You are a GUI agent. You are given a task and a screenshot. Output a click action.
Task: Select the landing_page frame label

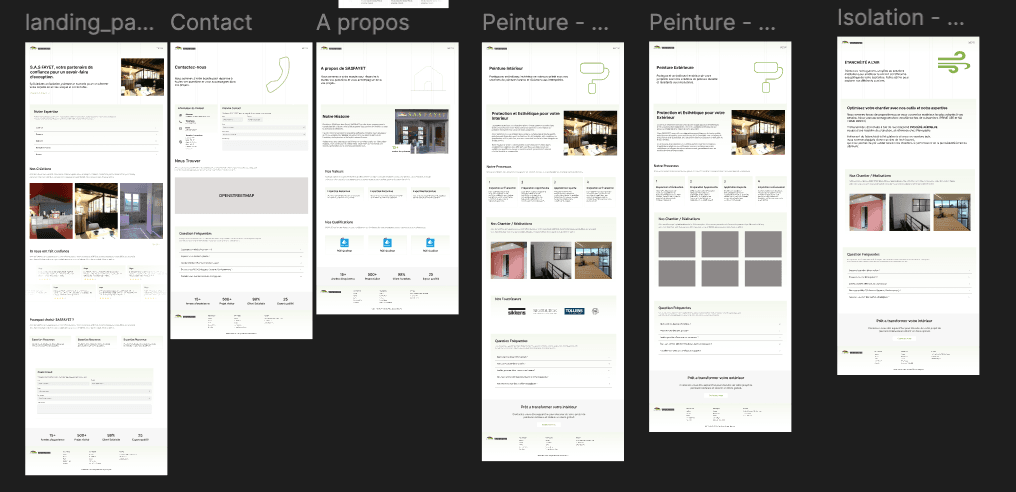[90, 22]
